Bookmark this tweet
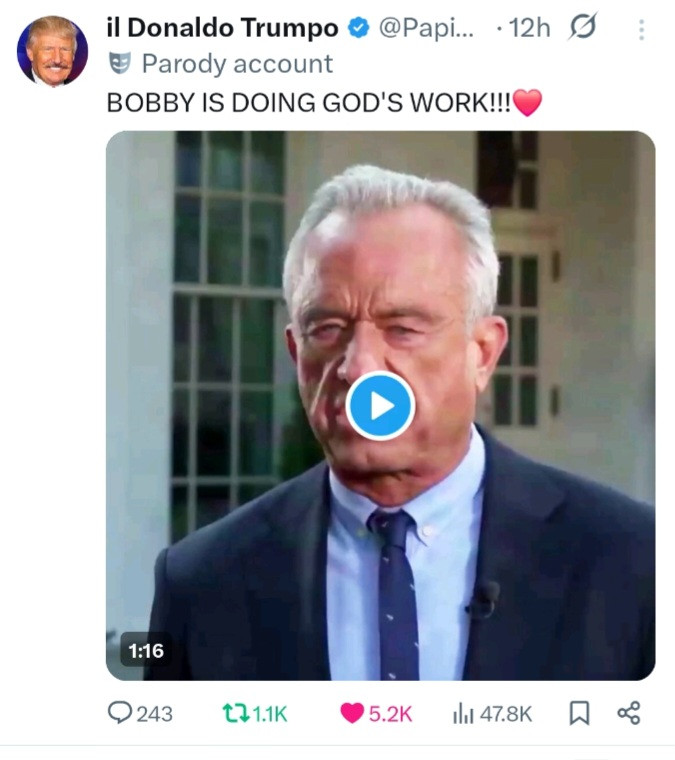 tap(579, 713)
